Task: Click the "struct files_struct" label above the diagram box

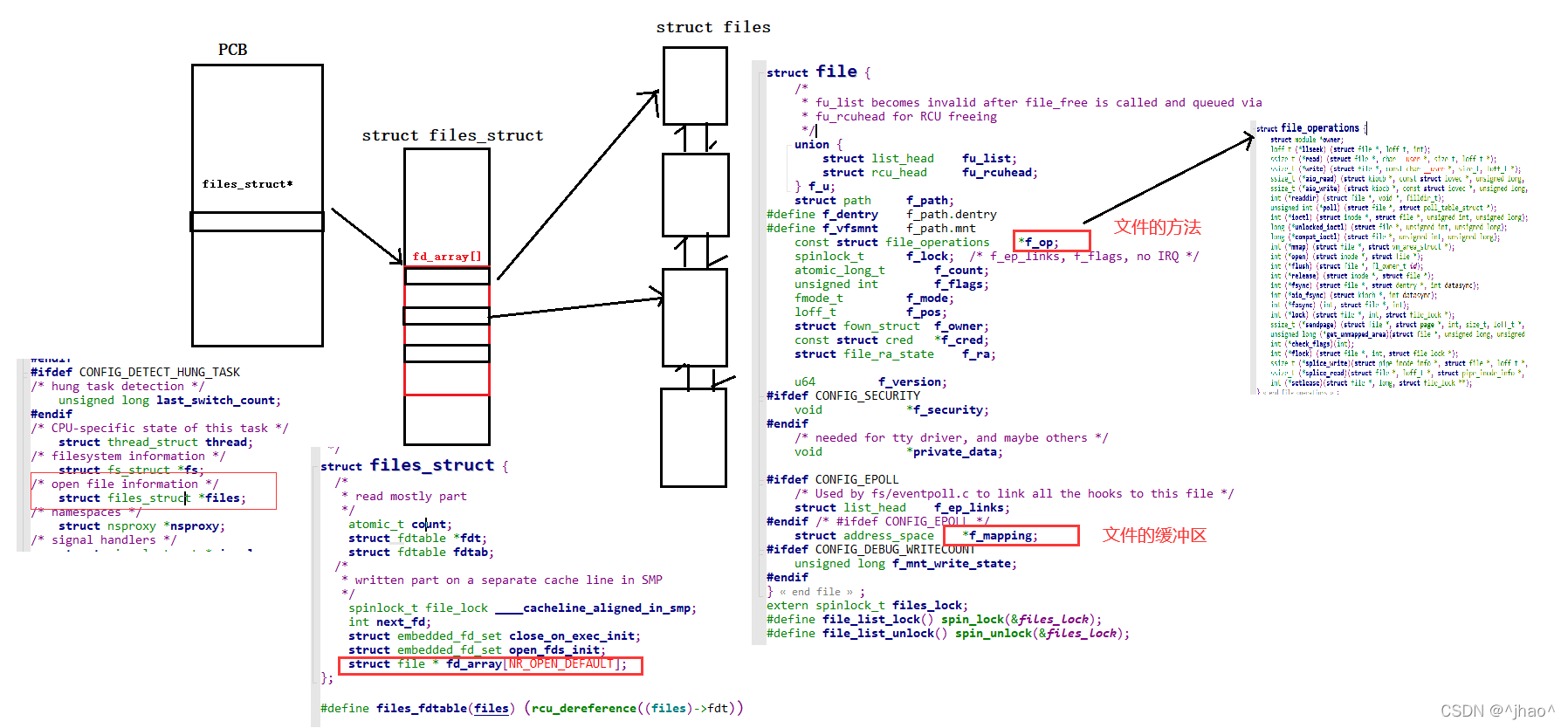Action: pos(452,135)
